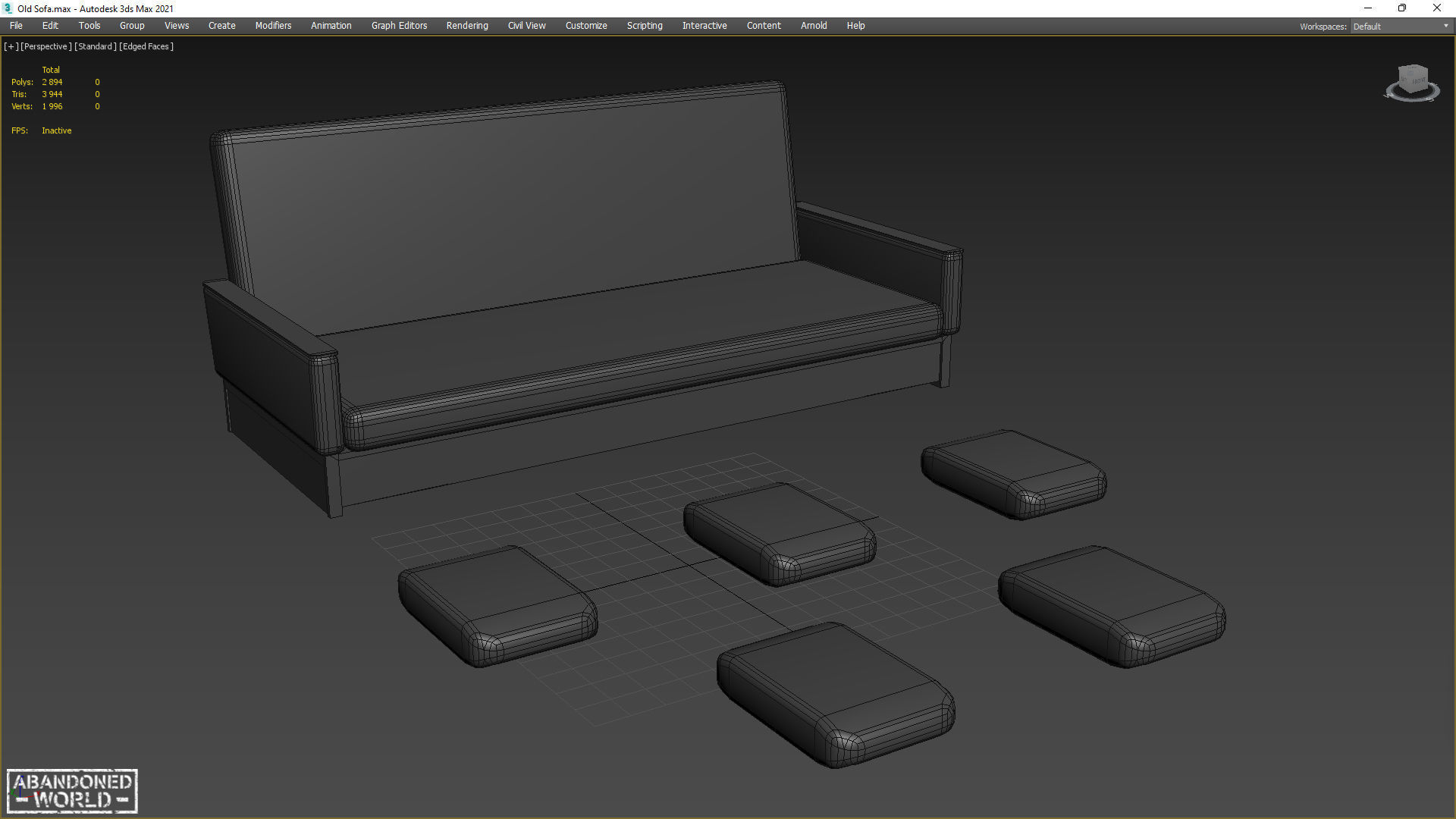
Task: Open the Modifiers menu
Action: tap(273, 26)
